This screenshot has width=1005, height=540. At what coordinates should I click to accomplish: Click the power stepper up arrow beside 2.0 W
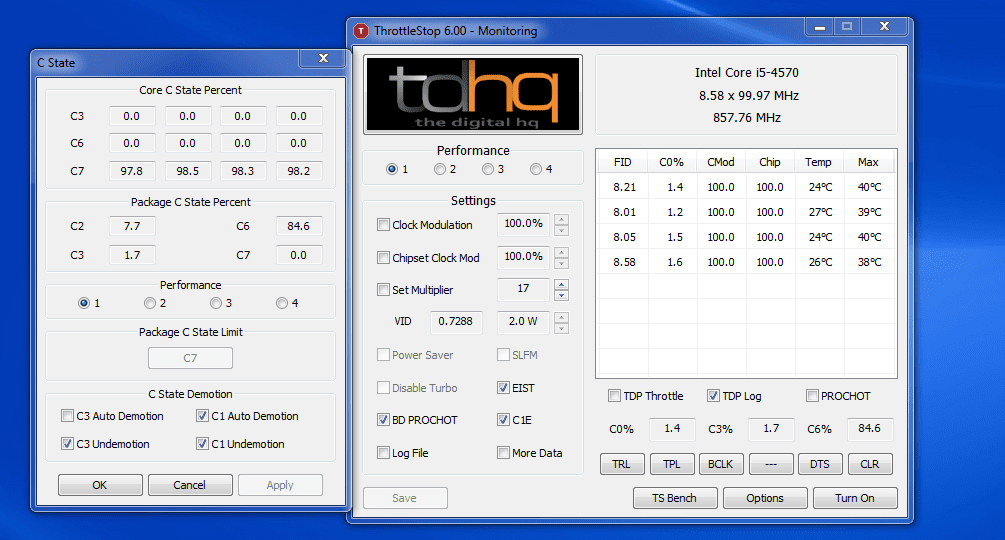point(561,316)
